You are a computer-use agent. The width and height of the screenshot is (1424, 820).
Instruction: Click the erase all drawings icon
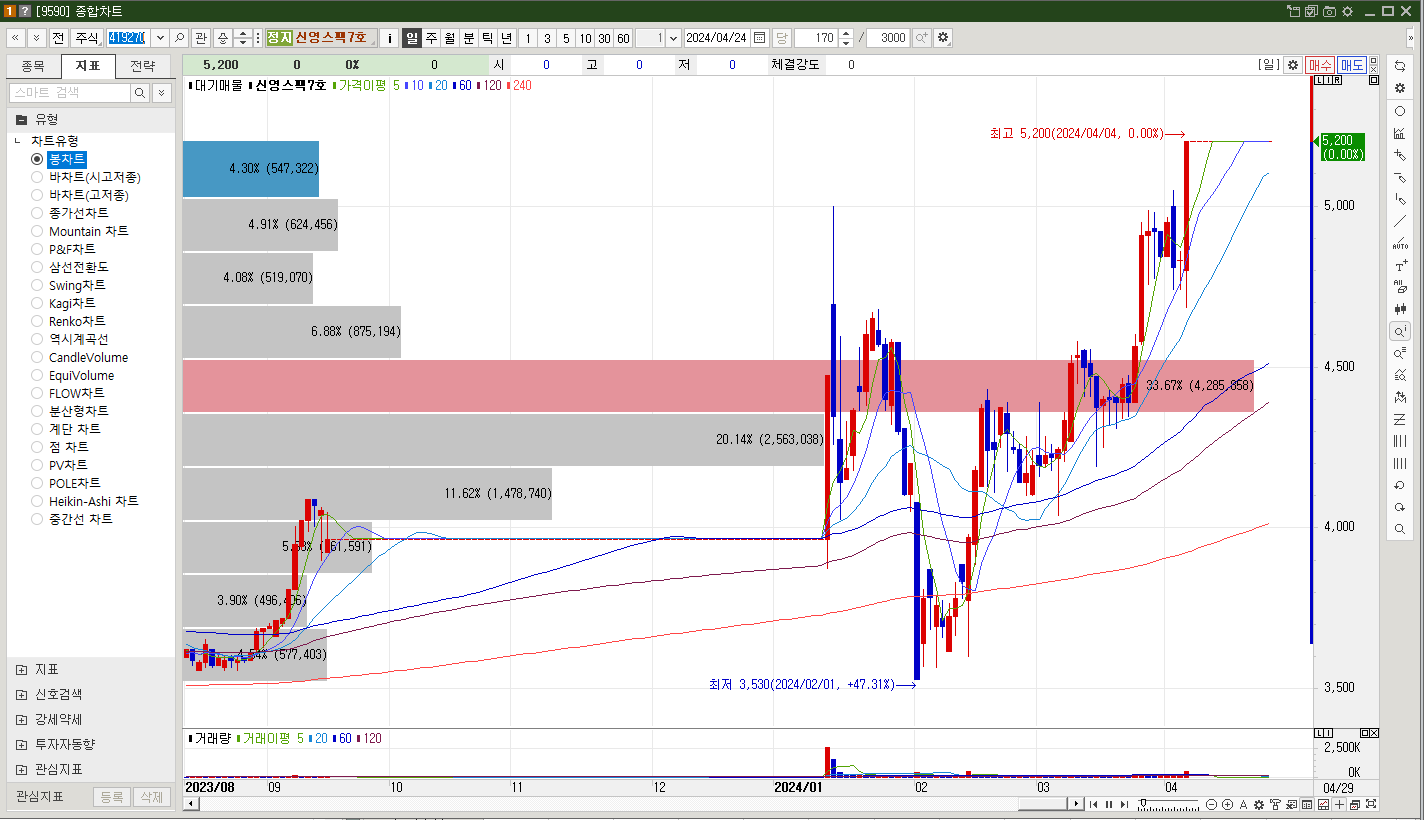[x=1400, y=287]
